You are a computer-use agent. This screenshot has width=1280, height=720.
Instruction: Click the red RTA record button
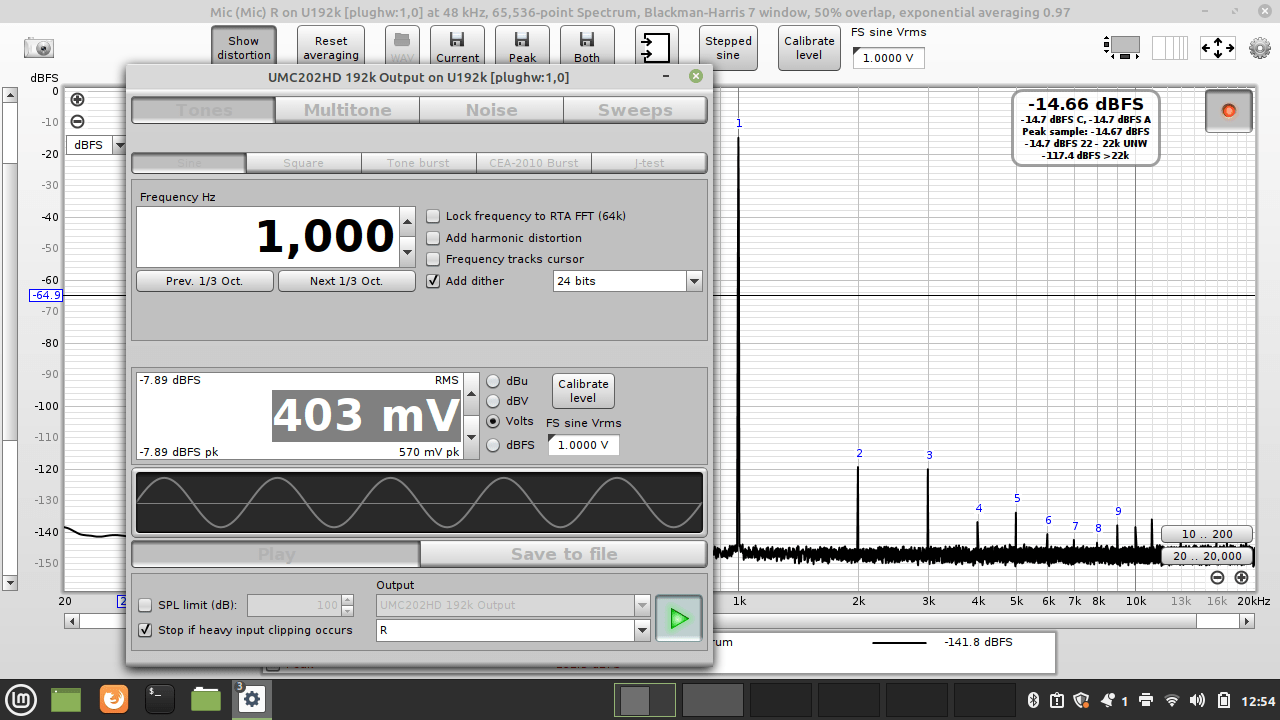pyautogui.click(x=1228, y=111)
